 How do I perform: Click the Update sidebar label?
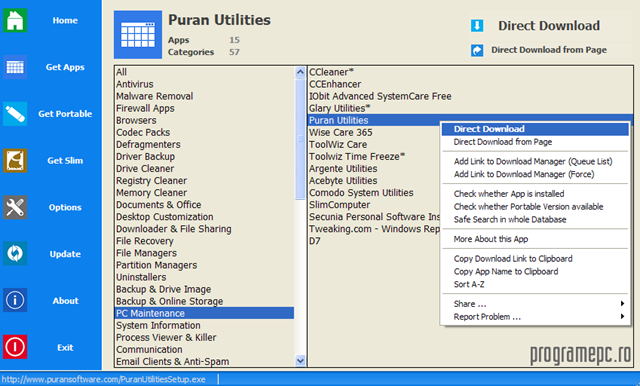coord(65,254)
